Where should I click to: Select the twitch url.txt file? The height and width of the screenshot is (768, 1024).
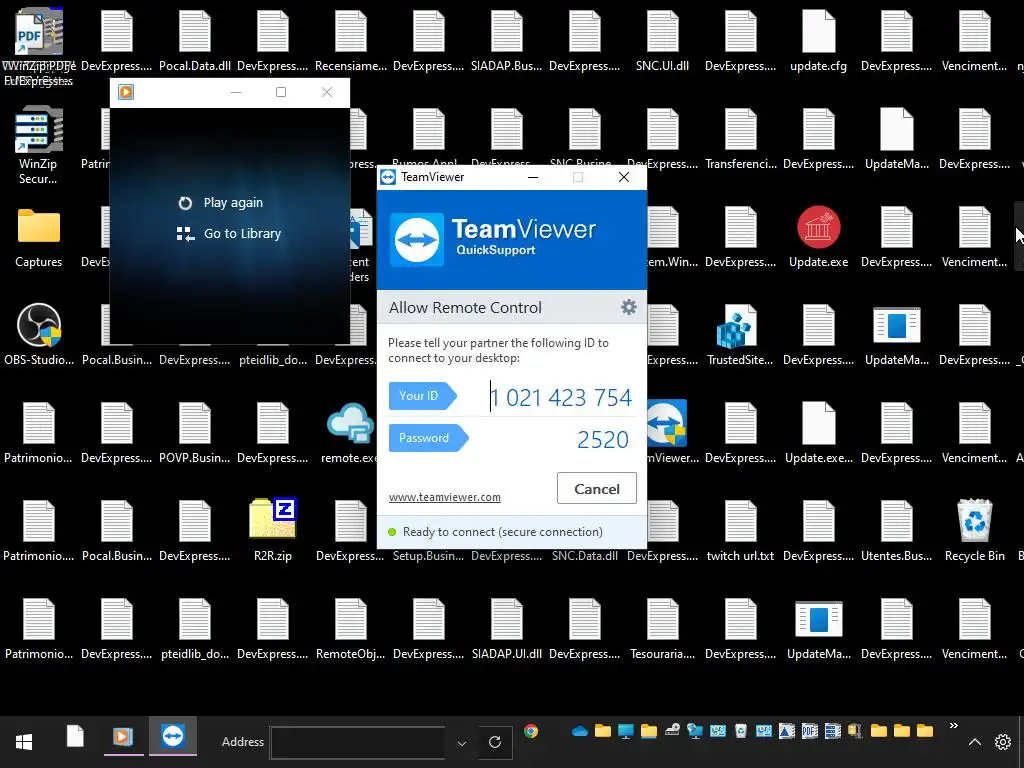click(x=740, y=530)
